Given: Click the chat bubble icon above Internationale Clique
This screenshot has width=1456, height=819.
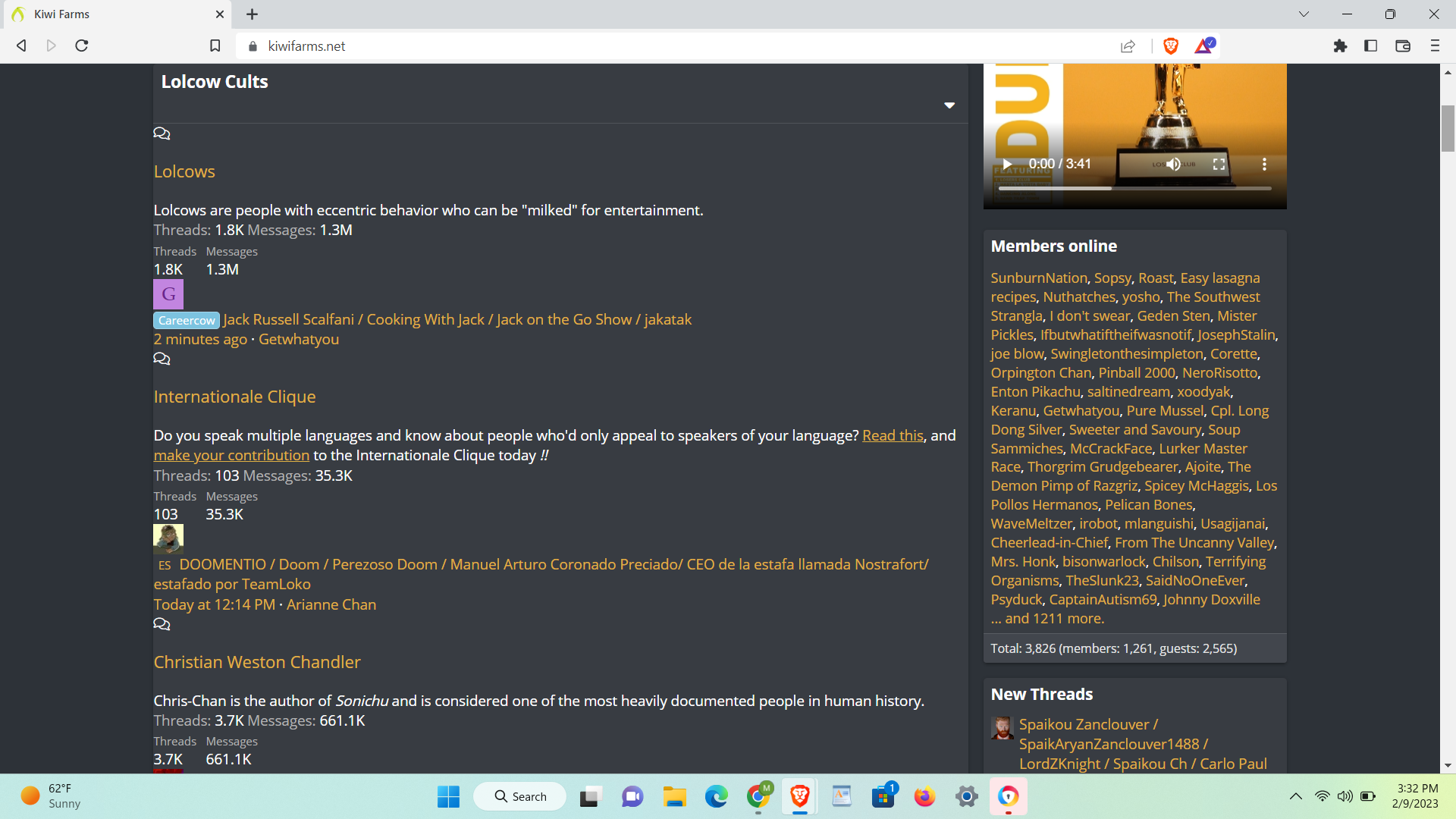Looking at the screenshot, I should coord(162,359).
